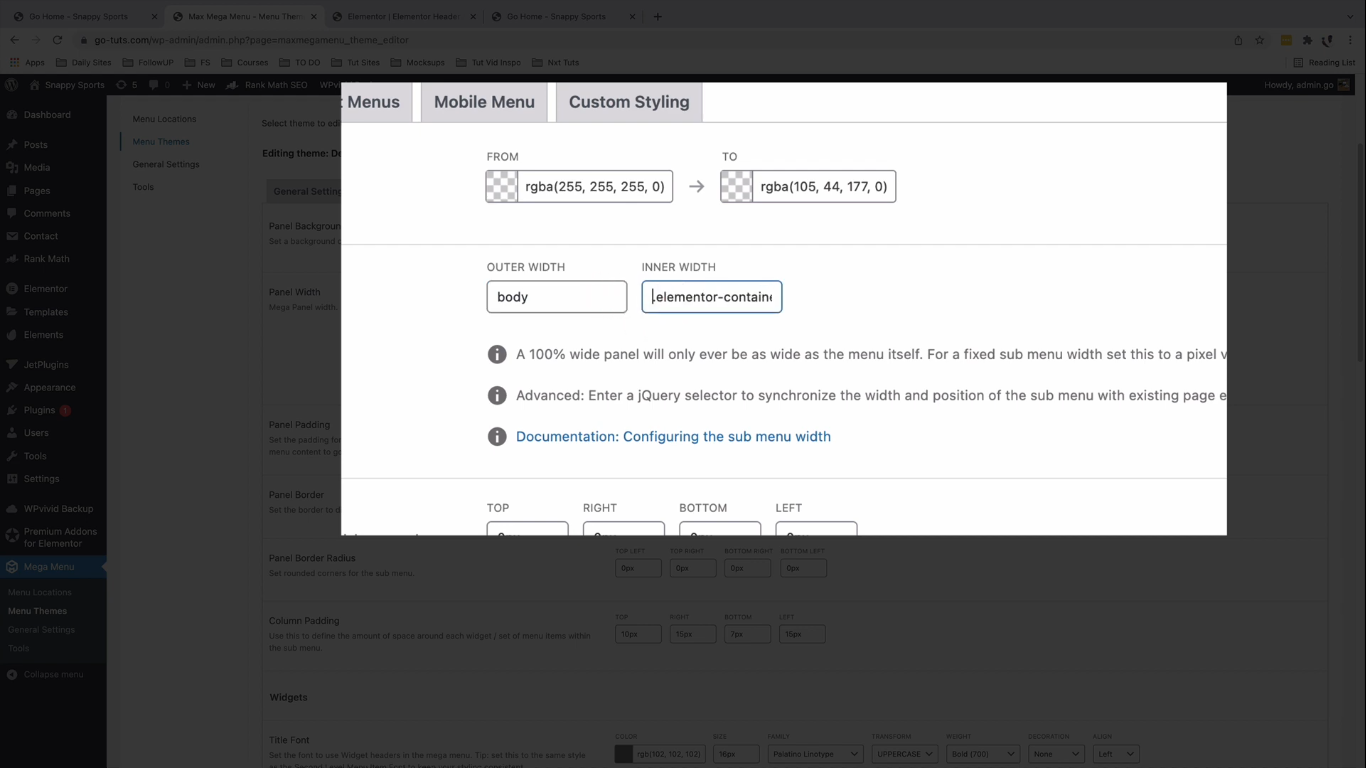
Task: Select General Settings in the plugin's page navigation
Action: [166, 164]
